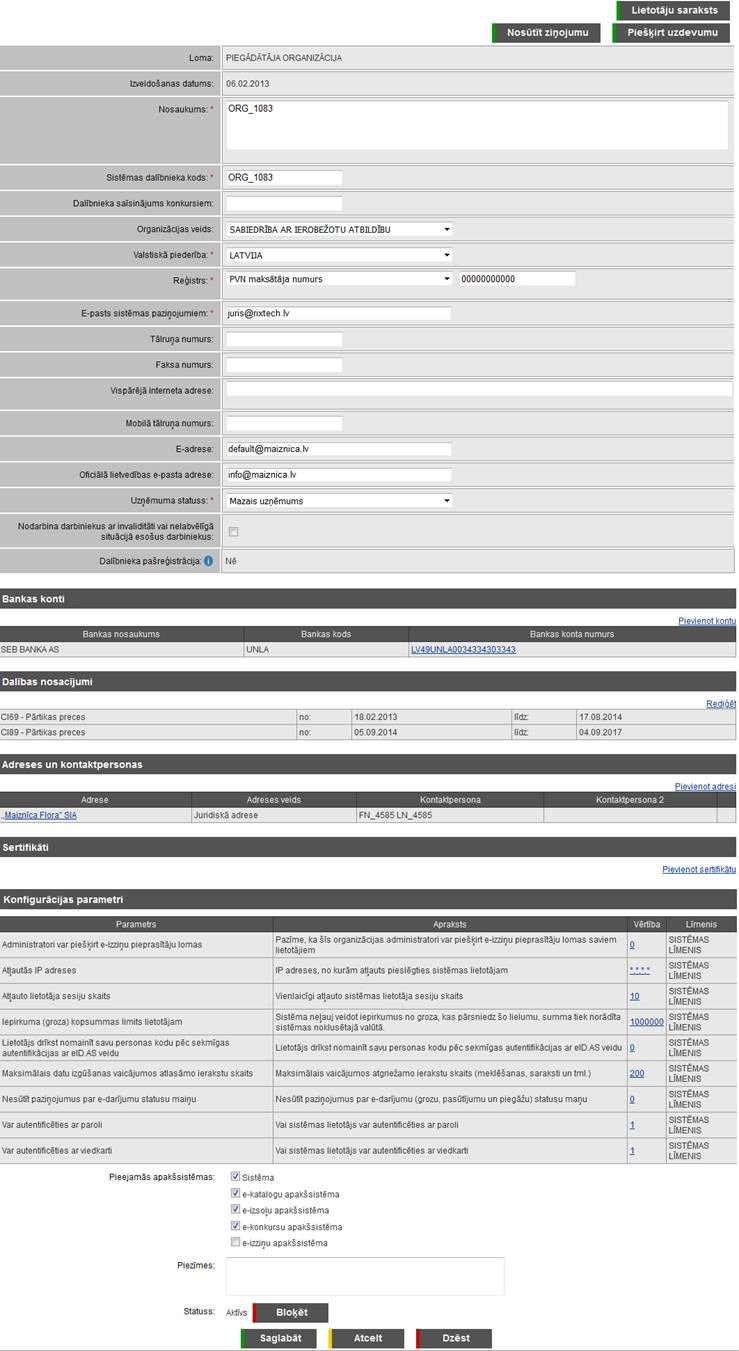Uncheck e-katalogu apakšsistēma checkbox
Viewport: 739px width, 1351px height.
tap(235, 1194)
